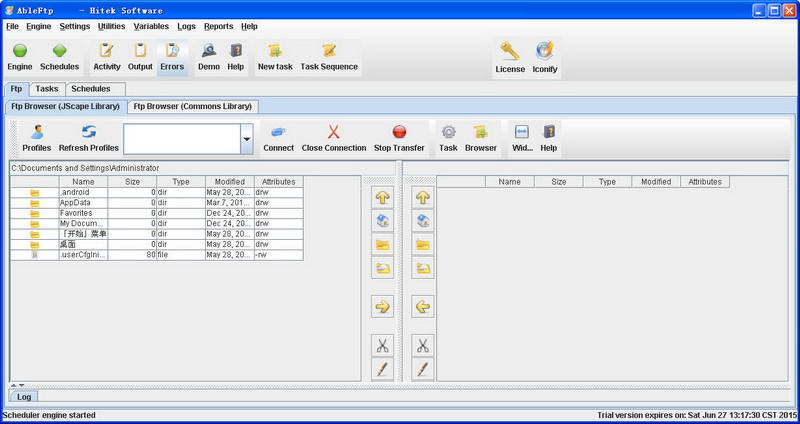
Task: Open the Utilities menu
Action: [x=111, y=27]
